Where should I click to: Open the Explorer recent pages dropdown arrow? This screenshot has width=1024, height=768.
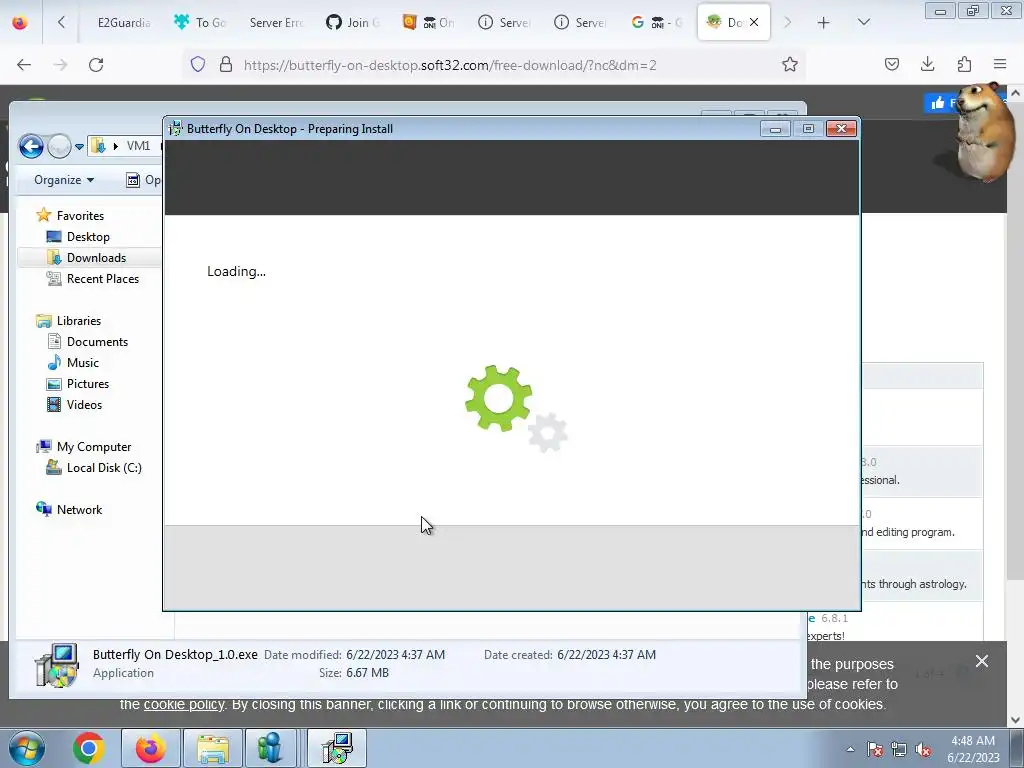(79, 146)
